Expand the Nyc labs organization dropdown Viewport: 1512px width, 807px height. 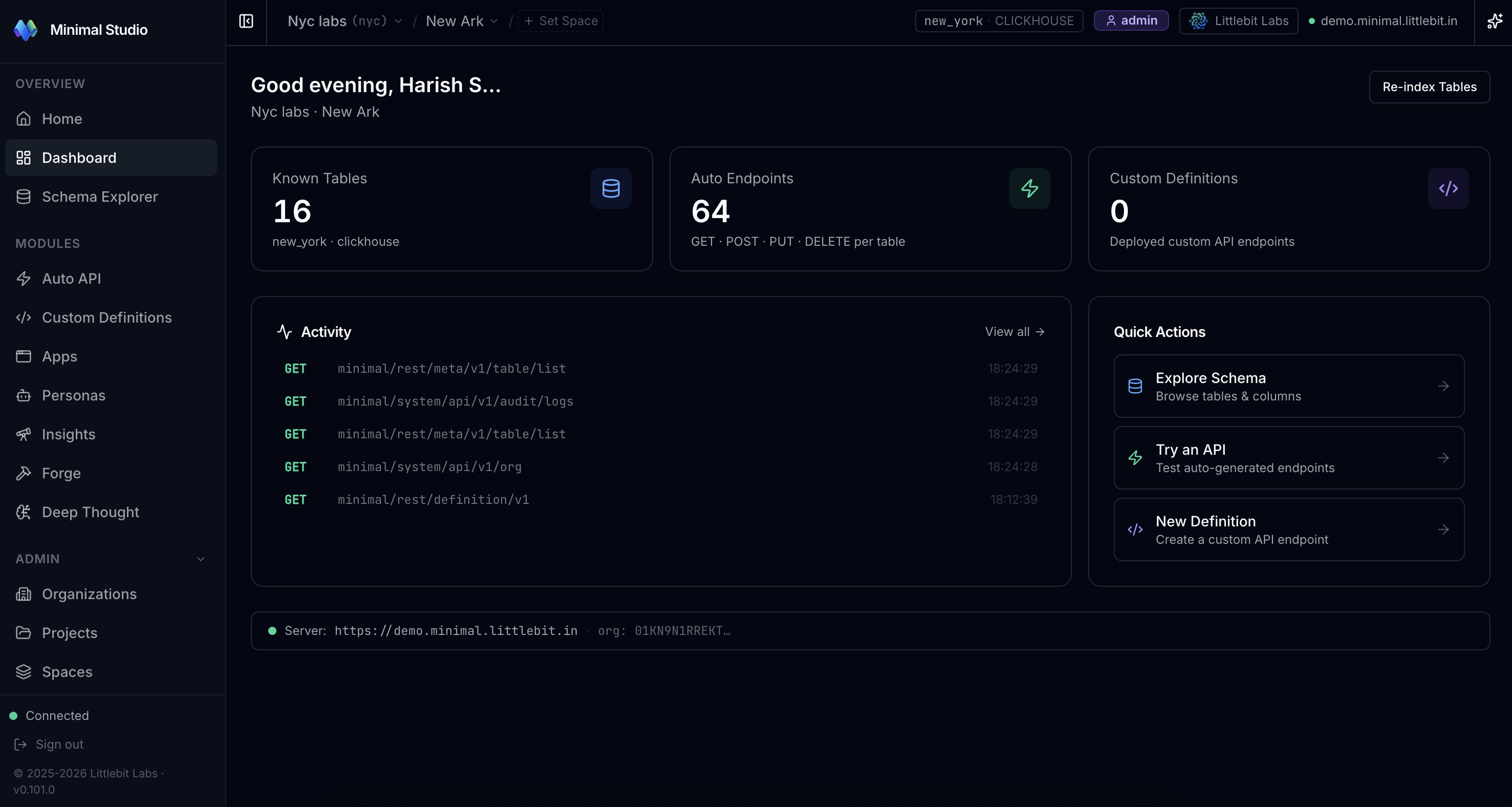(344, 21)
